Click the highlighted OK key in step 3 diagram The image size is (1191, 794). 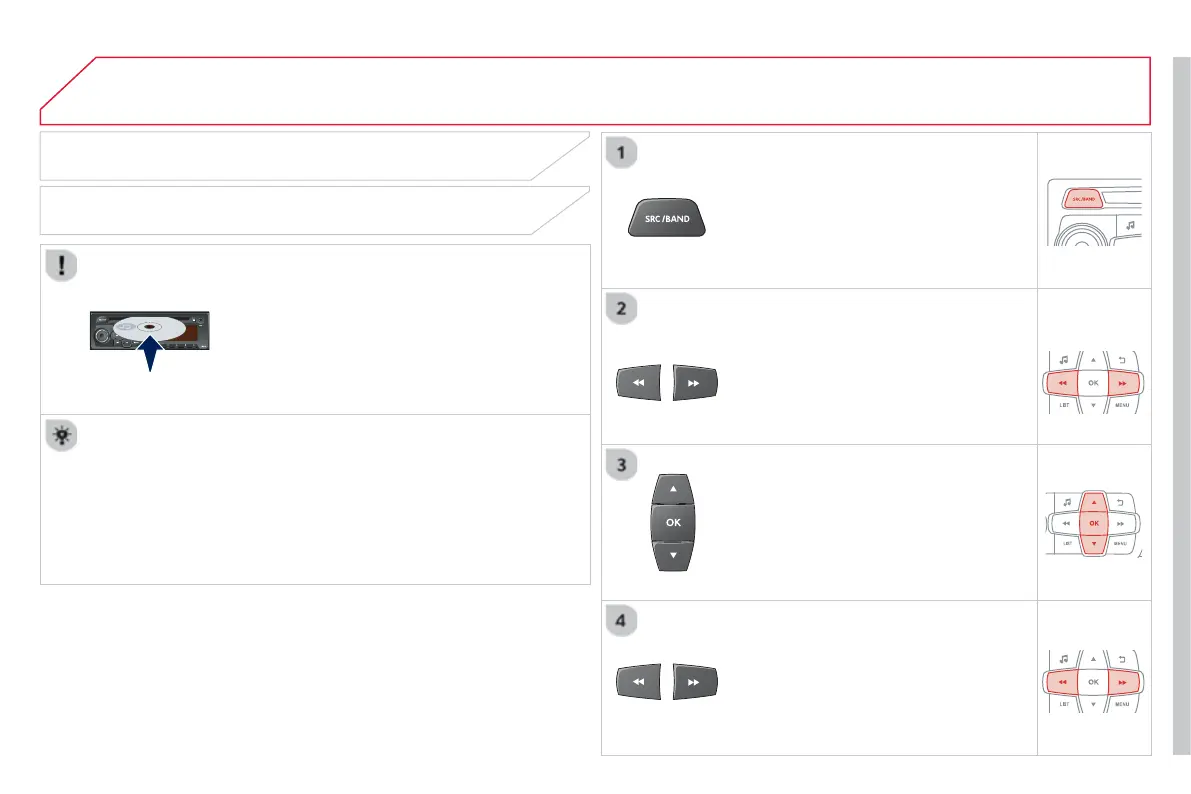[x=1093, y=523]
